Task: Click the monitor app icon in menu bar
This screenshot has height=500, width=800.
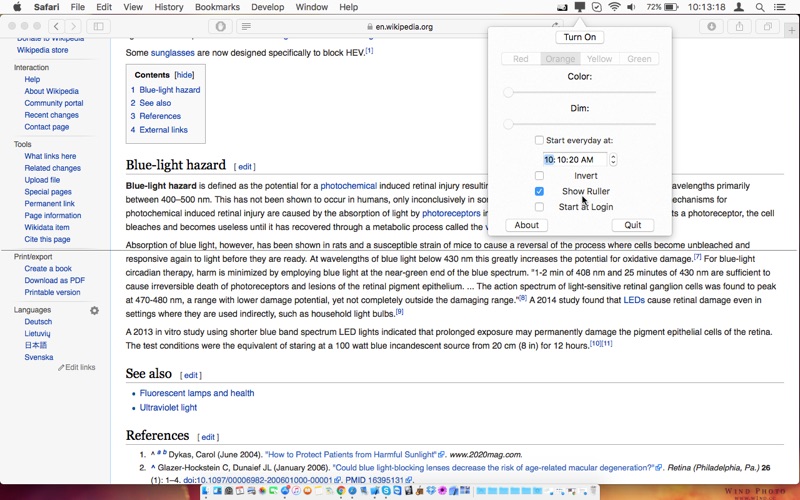Action: coord(580,7)
